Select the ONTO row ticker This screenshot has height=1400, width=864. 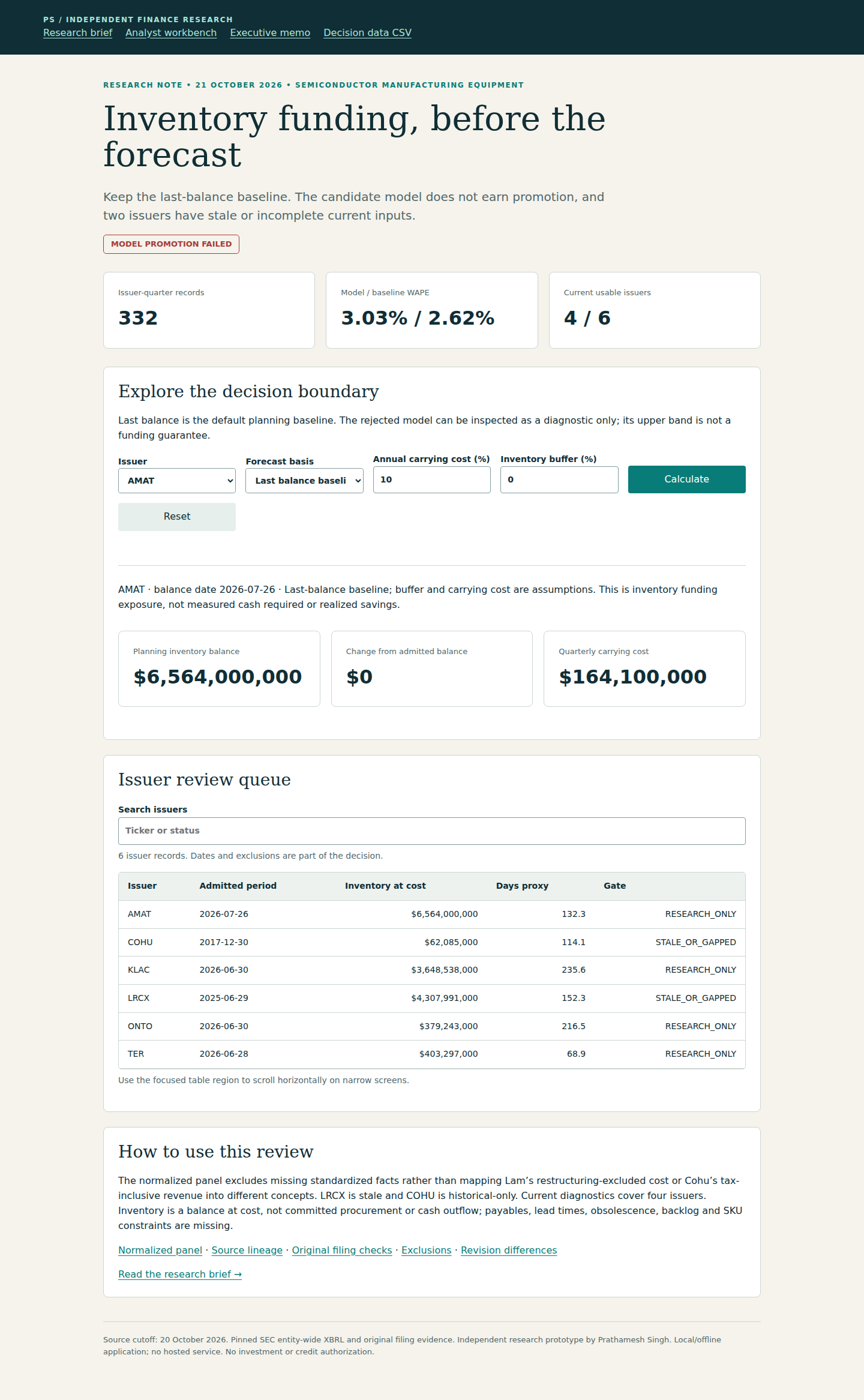140,1027
